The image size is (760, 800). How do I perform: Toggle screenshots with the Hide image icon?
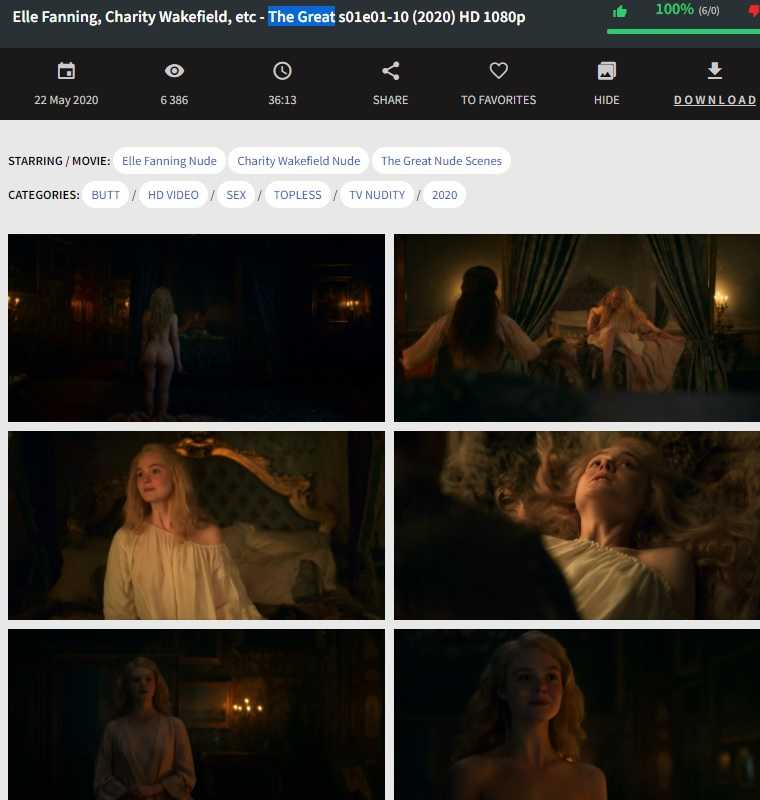606,71
